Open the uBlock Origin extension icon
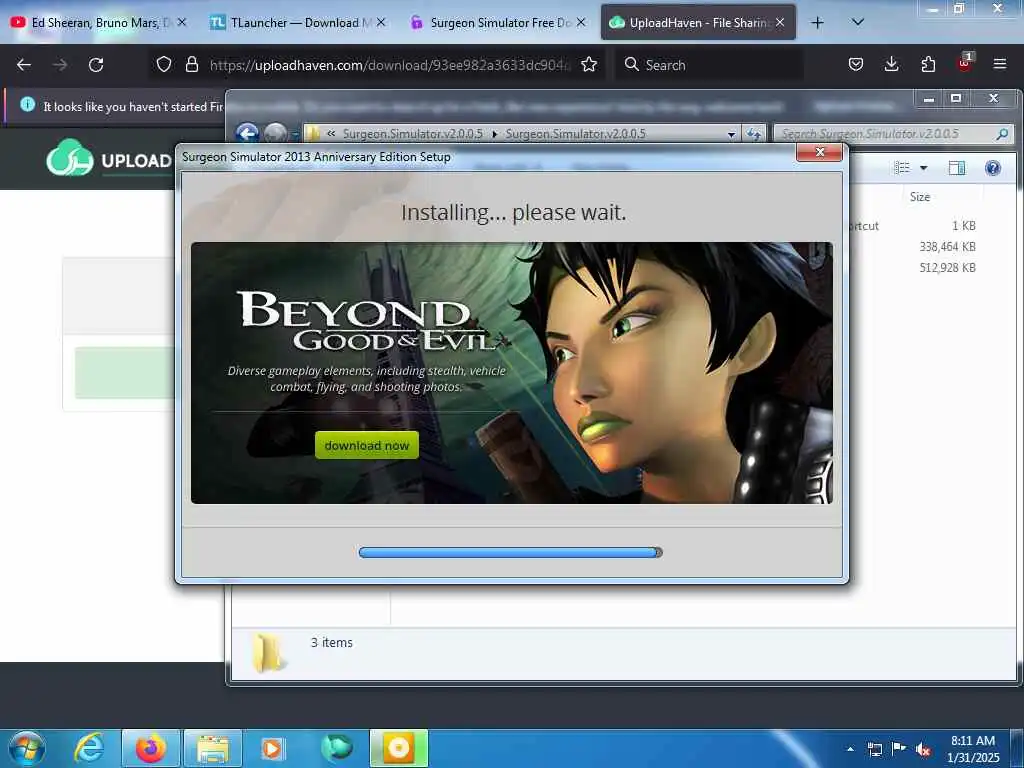The image size is (1024, 768). (x=965, y=63)
